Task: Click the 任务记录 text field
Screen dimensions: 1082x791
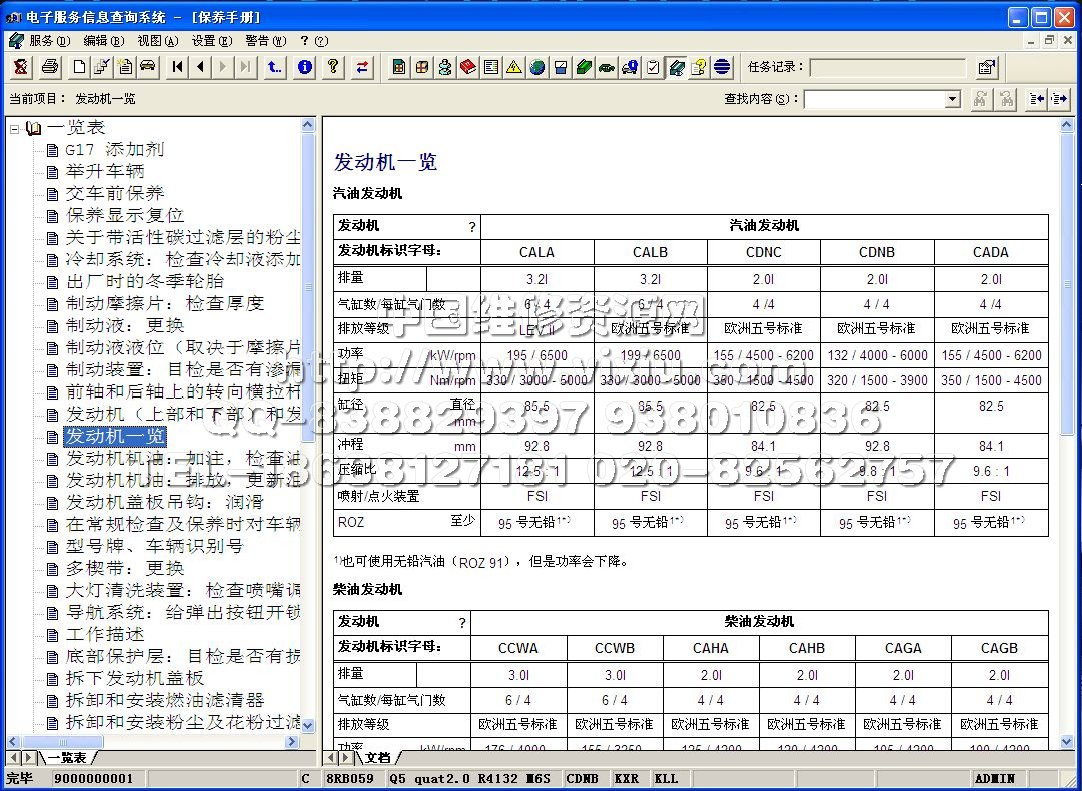Action: 887,67
